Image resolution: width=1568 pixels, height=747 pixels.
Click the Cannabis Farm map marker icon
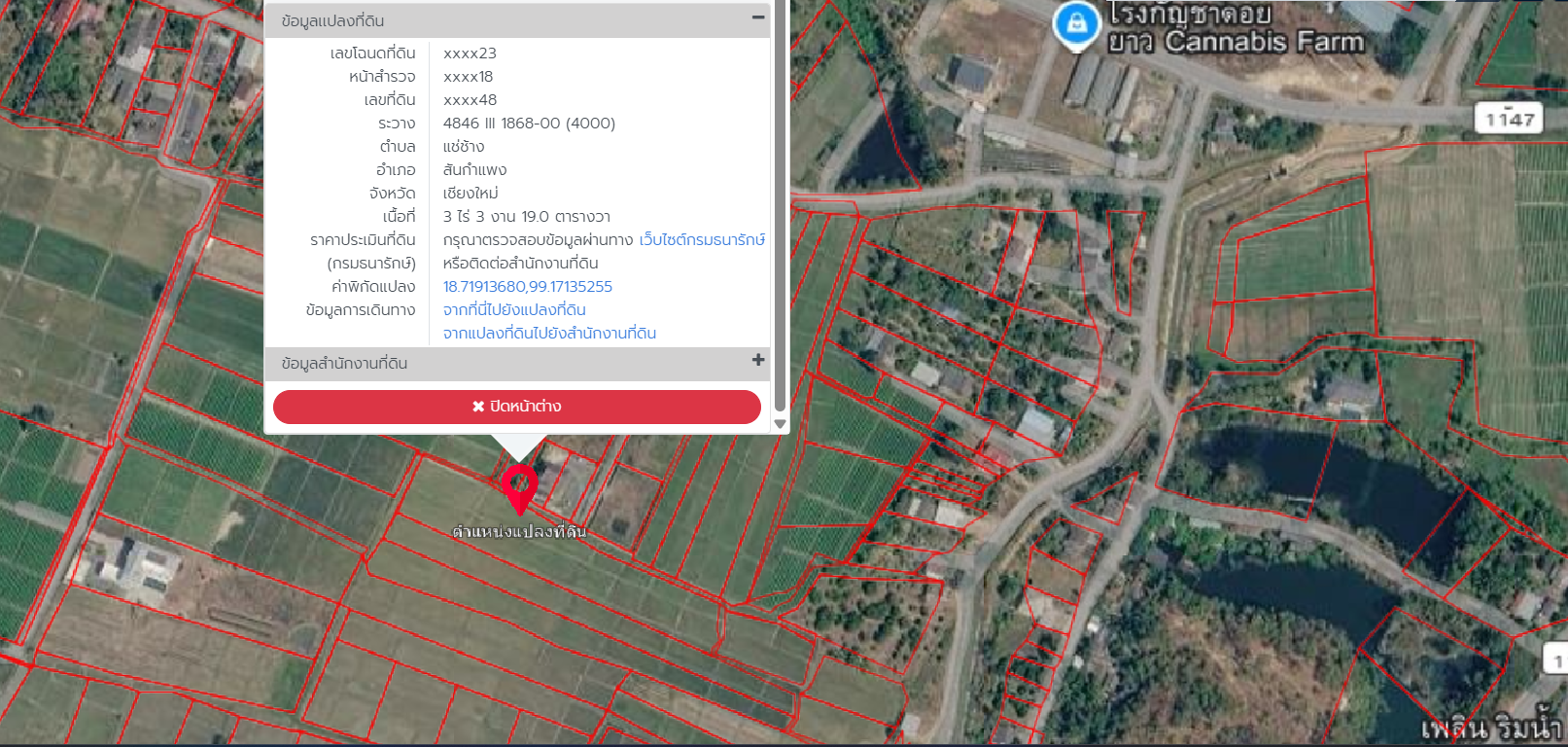pyautogui.click(x=1076, y=24)
